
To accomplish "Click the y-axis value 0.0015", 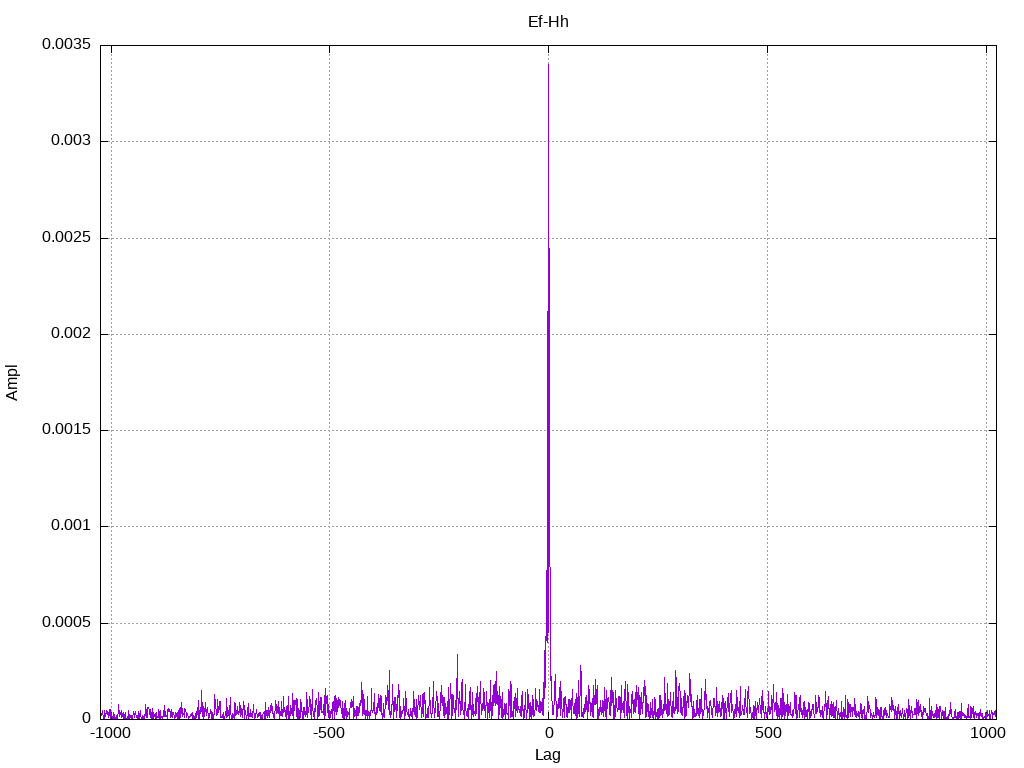I will (67, 429).
